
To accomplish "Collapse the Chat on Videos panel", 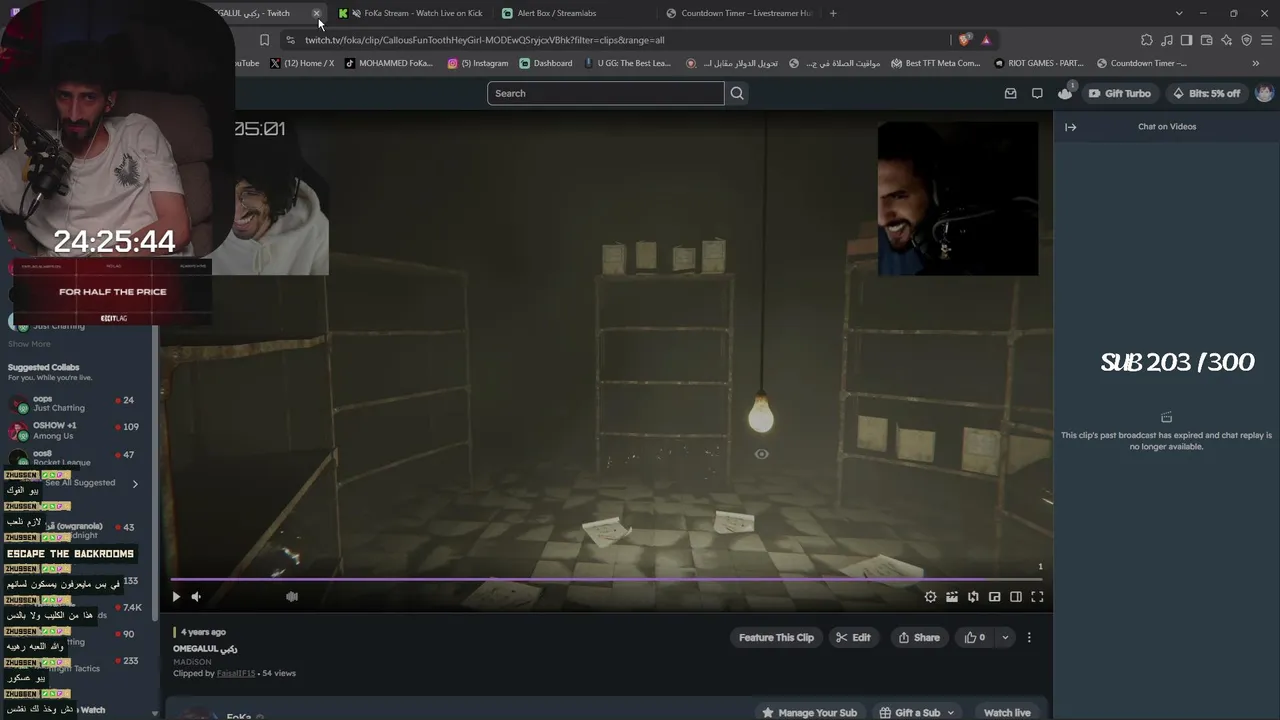I will coord(1070,127).
